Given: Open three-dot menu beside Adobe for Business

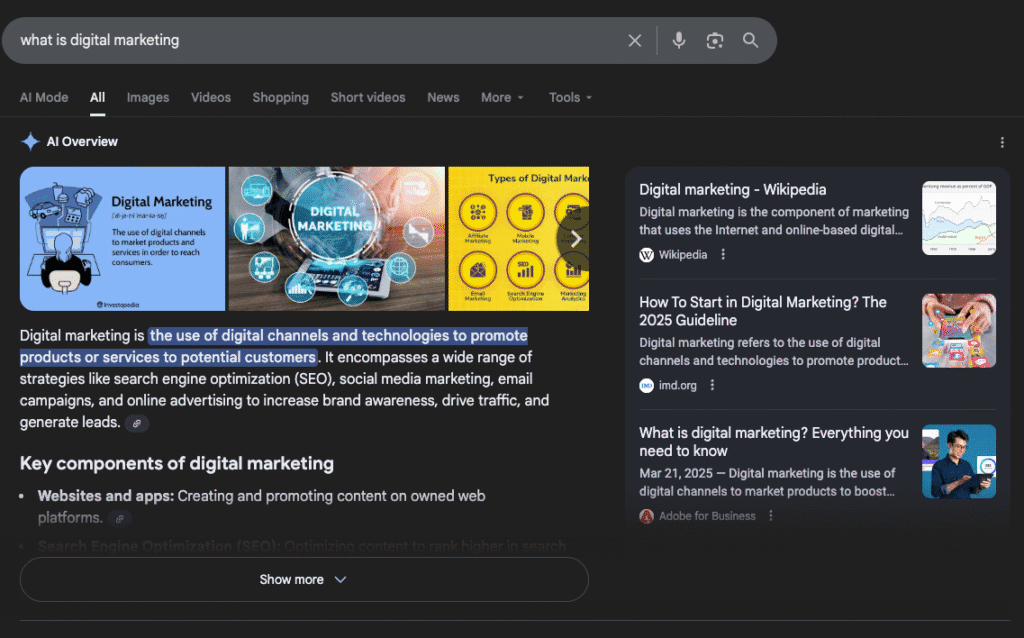Looking at the screenshot, I should pyautogui.click(x=770, y=516).
